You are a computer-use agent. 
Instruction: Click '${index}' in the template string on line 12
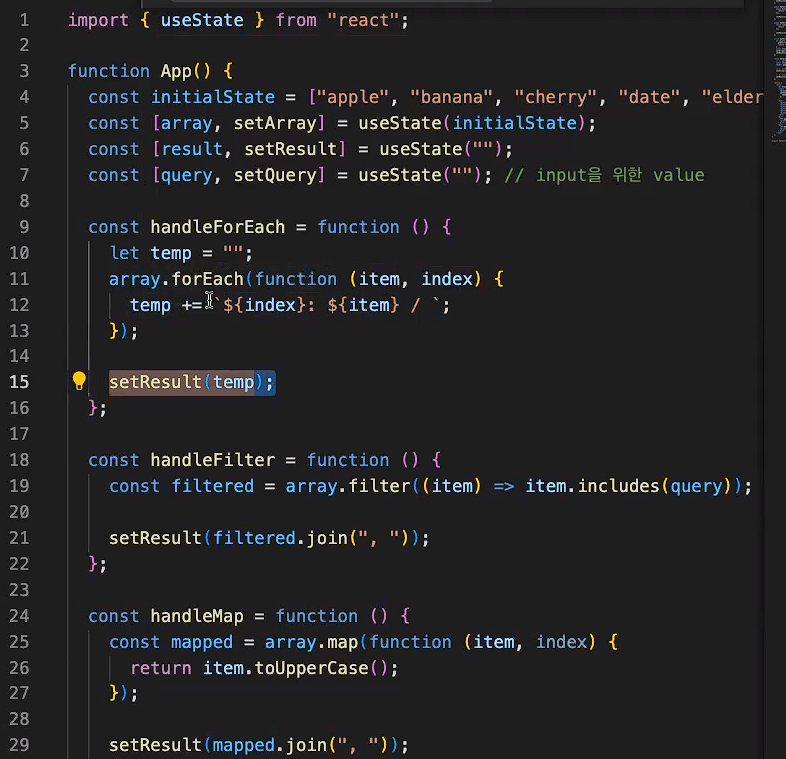[x=264, y=305]
